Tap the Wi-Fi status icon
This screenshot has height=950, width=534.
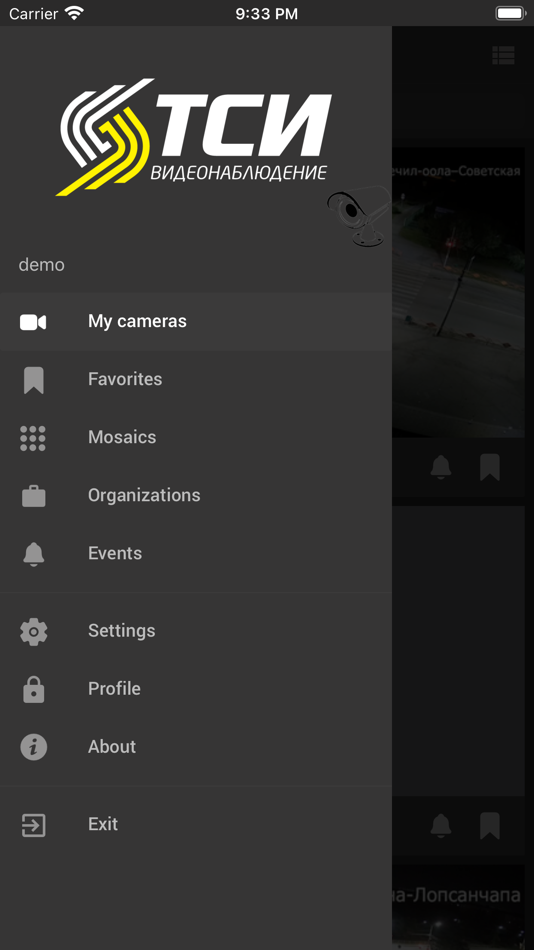tap(75, 13)
